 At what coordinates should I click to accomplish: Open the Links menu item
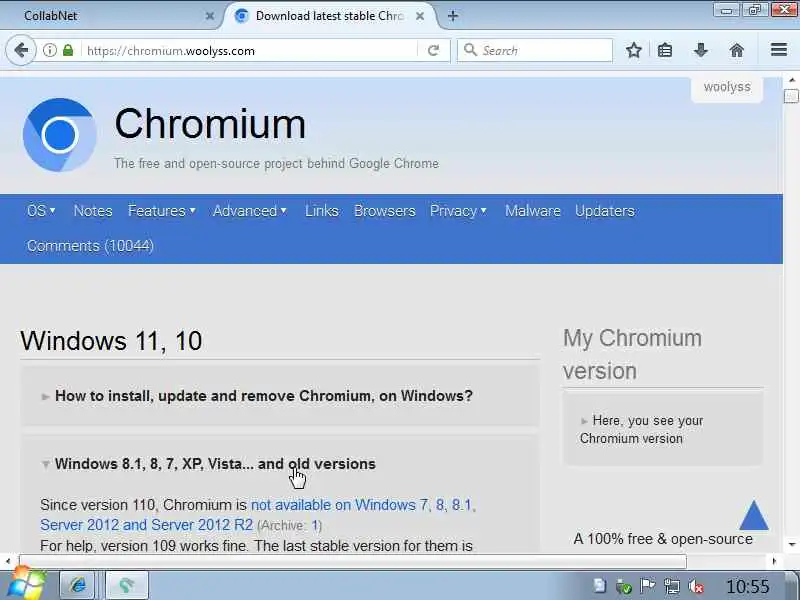[321, 211]
